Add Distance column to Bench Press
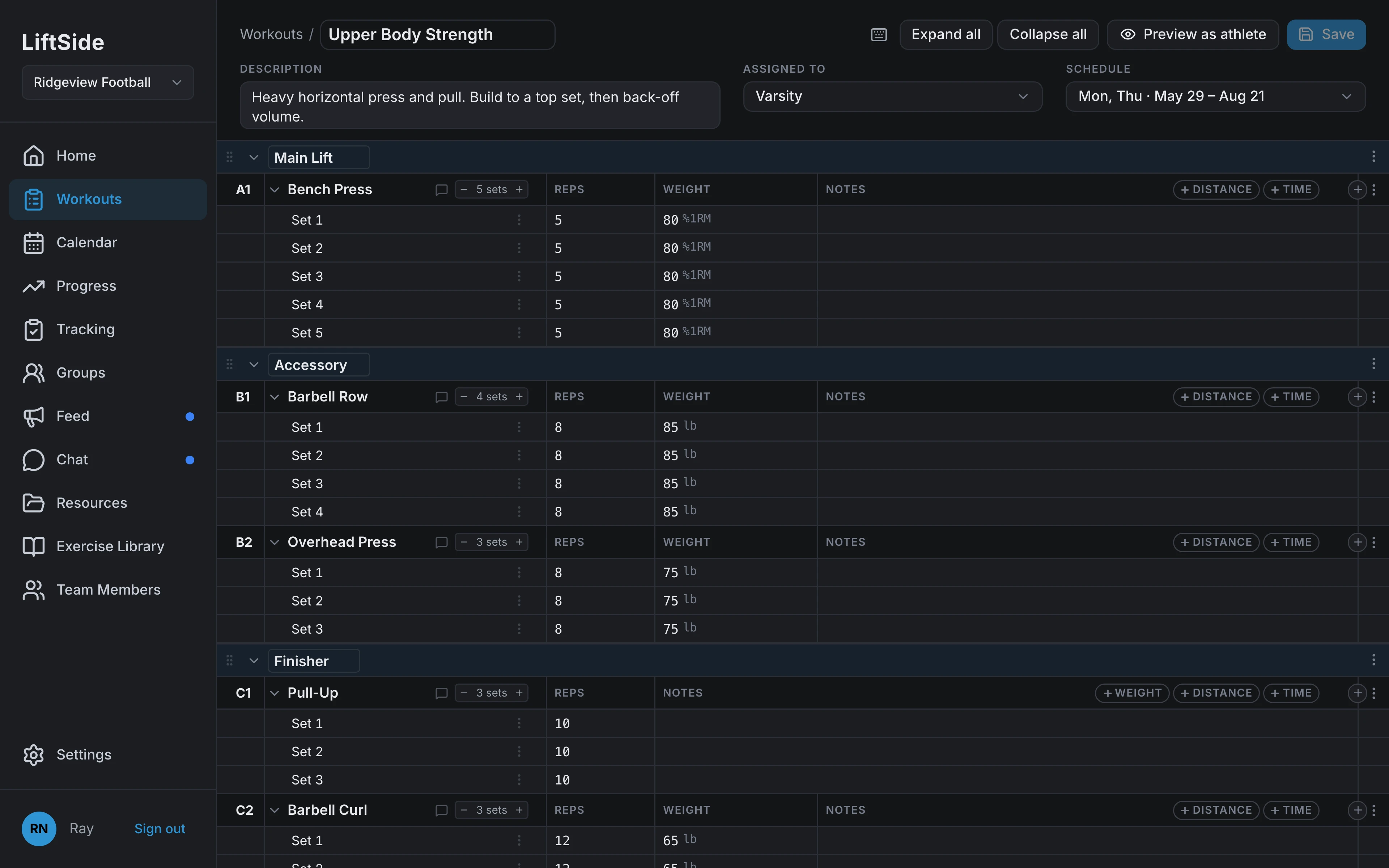This screenshot has height=868, width=1389. [1216, 190]
